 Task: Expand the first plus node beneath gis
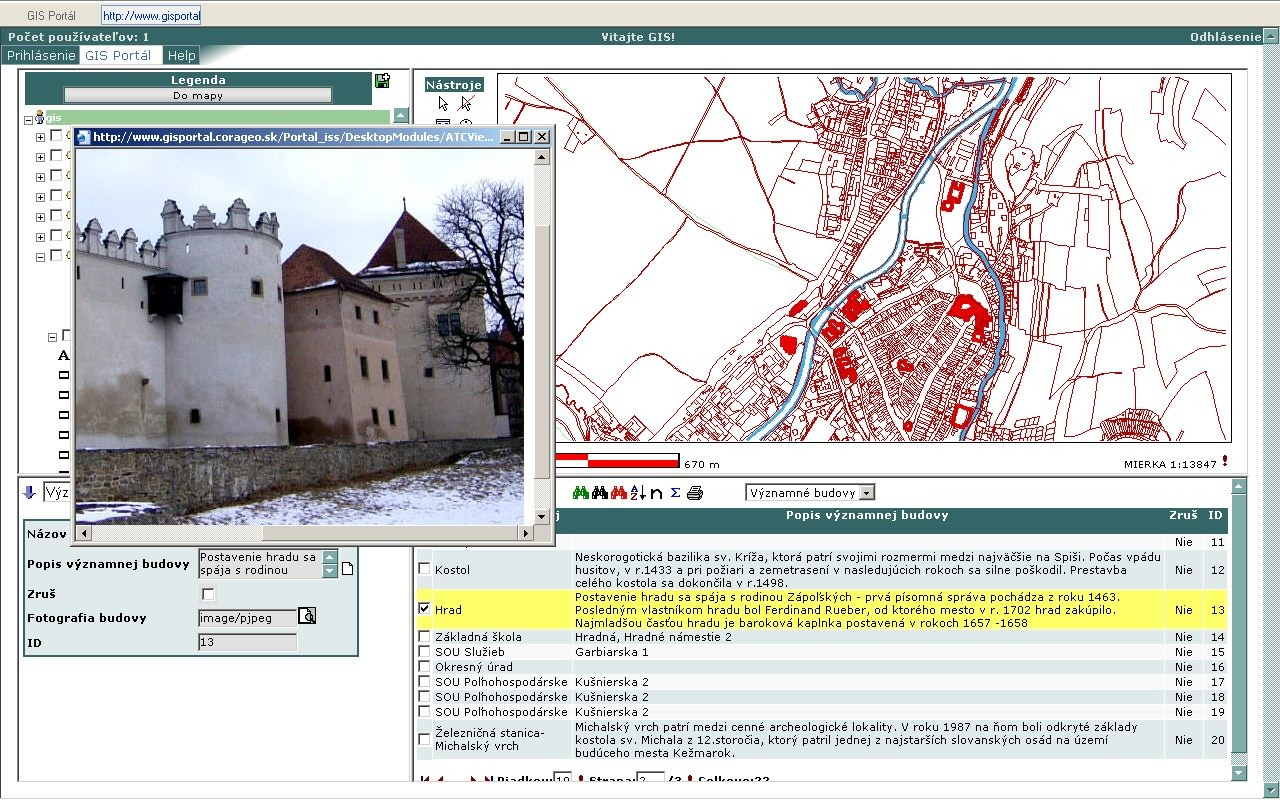click(x=40, y=137)
